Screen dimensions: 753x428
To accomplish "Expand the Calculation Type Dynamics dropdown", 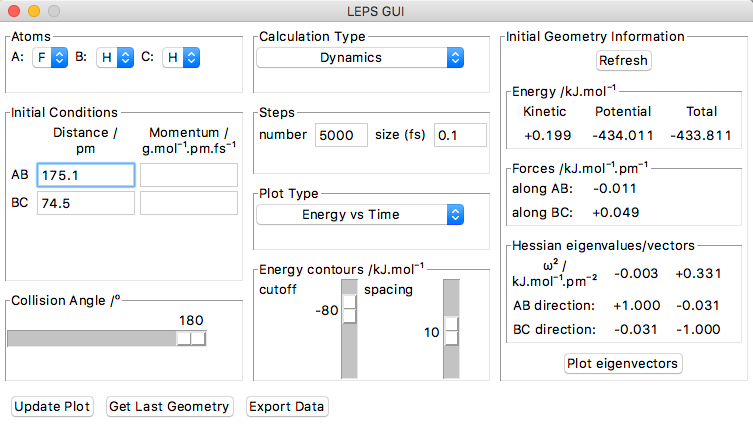I will (360, 58).
